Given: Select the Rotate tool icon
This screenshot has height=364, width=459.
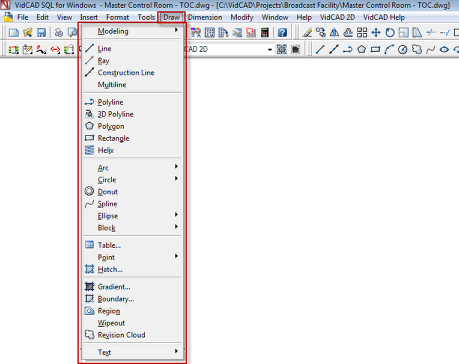Looking at the screenshot, I should pos(390,32).
